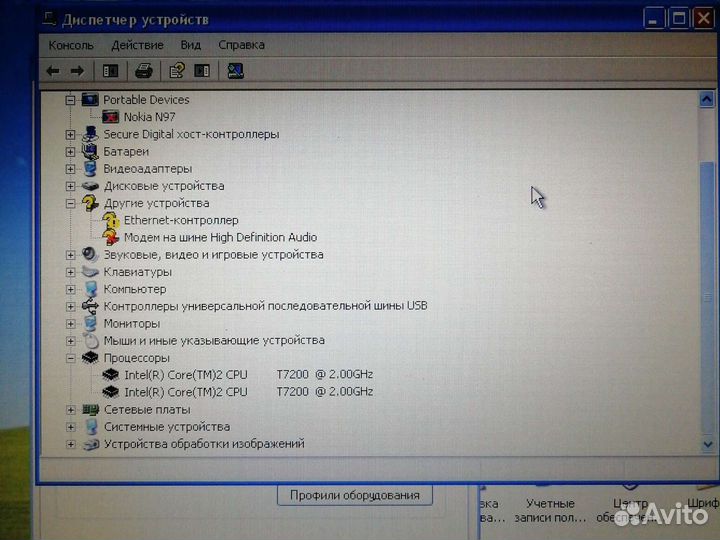Scan for hardware changes toolbar icon
Screen dimensions: 720x540
click(236, 71)
